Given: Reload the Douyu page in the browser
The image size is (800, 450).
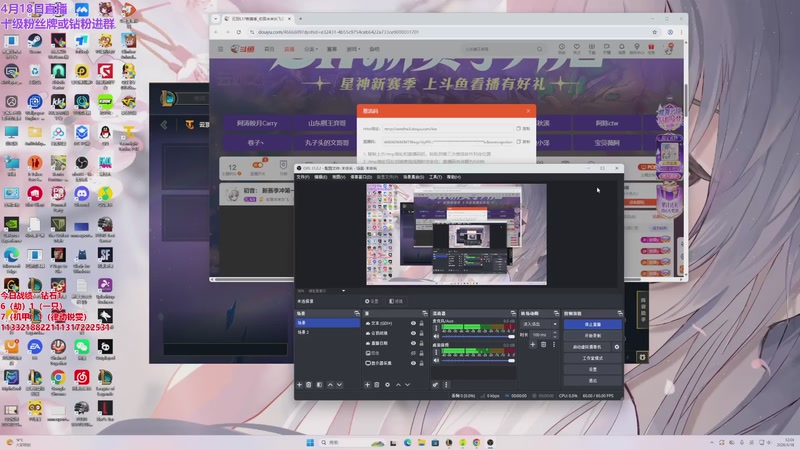Looking at the screenshot, I should click(x=238, y=32).
